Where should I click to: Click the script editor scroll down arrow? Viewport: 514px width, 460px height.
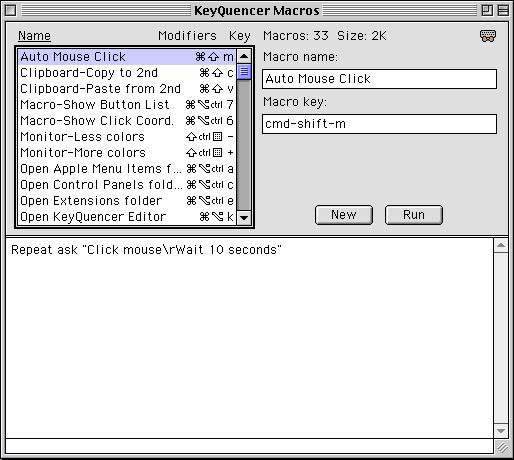pos(501,431)
